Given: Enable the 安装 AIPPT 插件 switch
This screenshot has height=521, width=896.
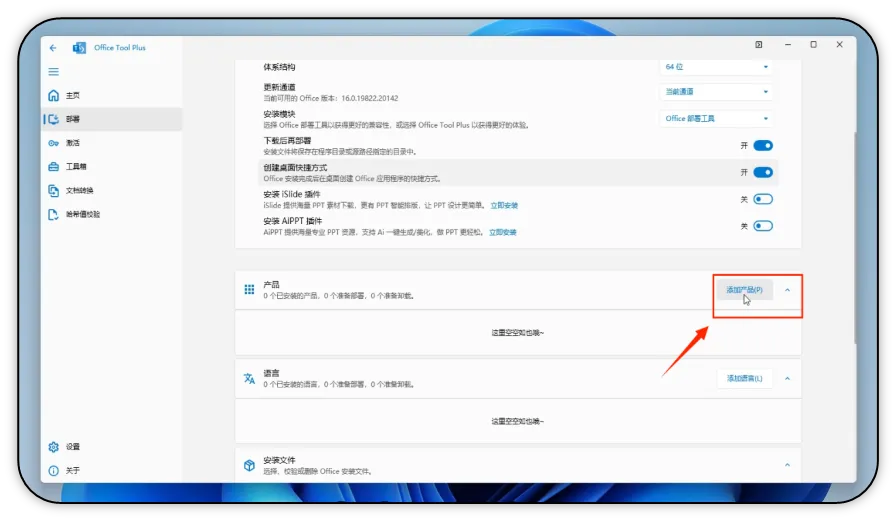Looking at the screenshot, I should [x=763, y=226].
